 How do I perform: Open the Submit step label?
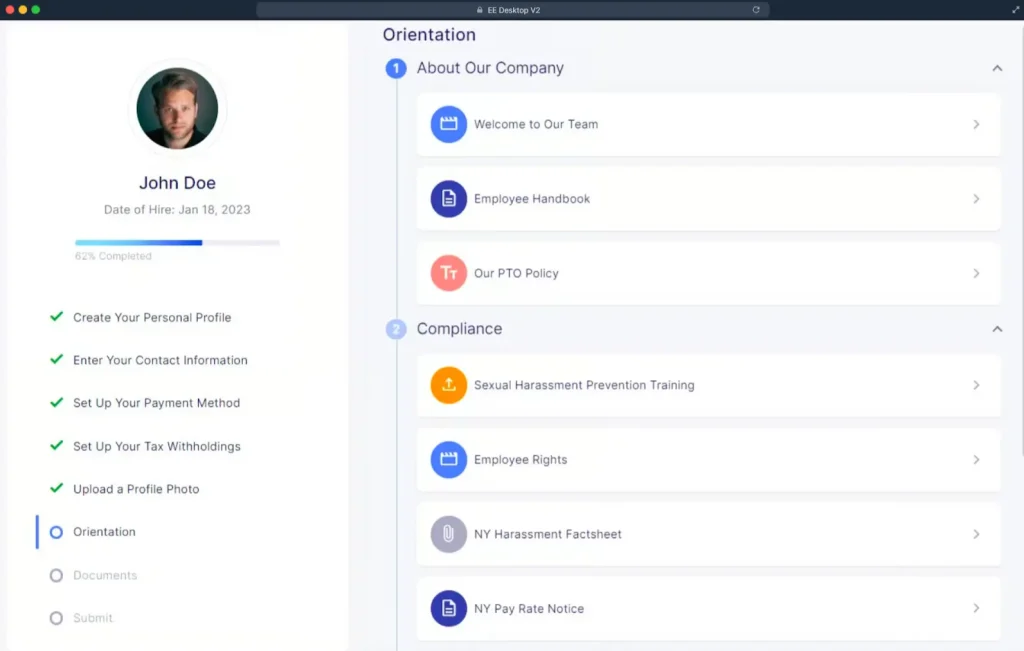(93, 618)
